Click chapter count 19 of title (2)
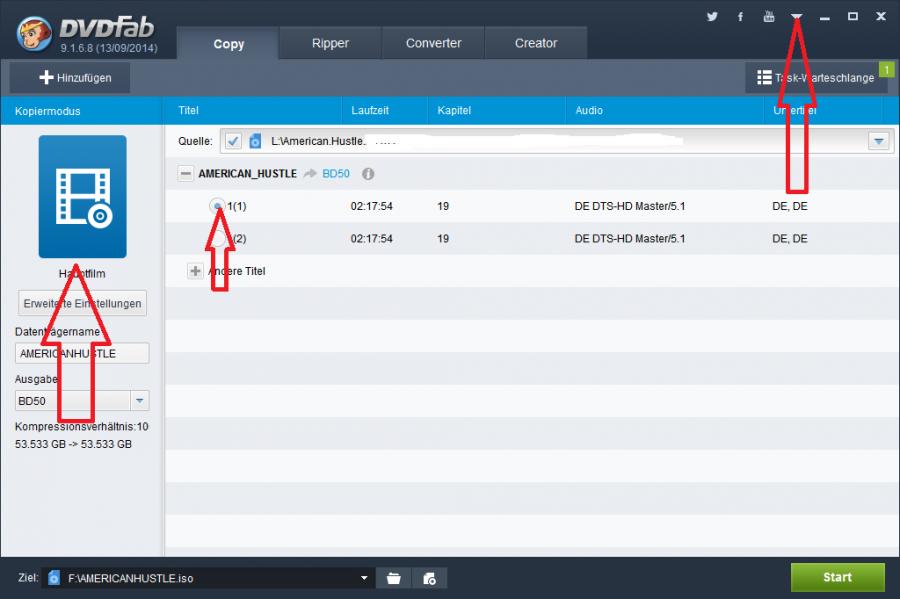Screen dimensions: 900x599 (443, 239)
